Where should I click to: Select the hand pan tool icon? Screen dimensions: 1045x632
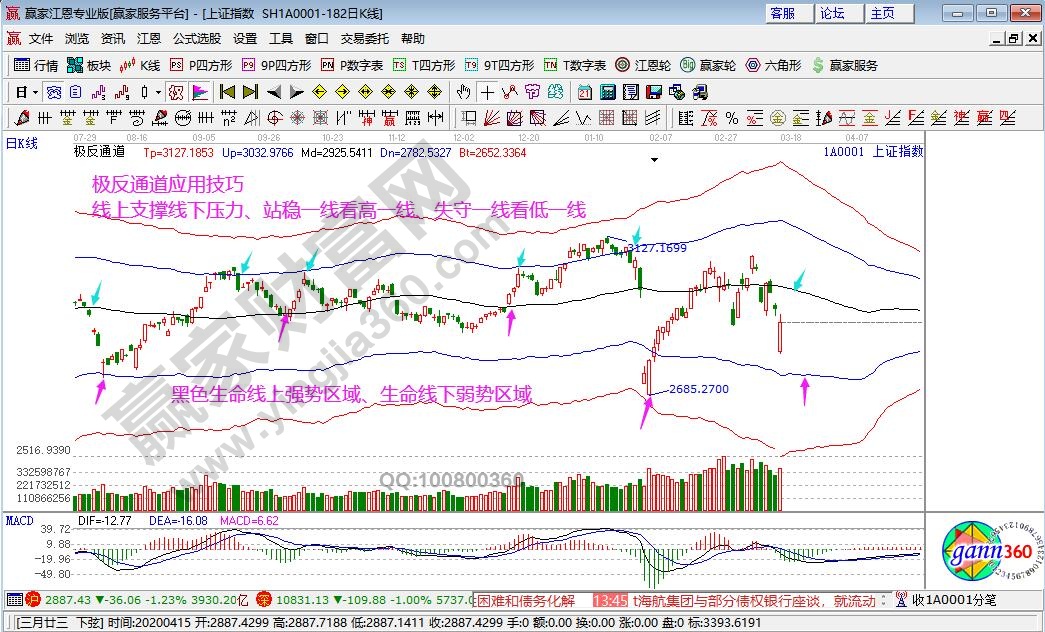pyautogui.click(x=463, y=92)
